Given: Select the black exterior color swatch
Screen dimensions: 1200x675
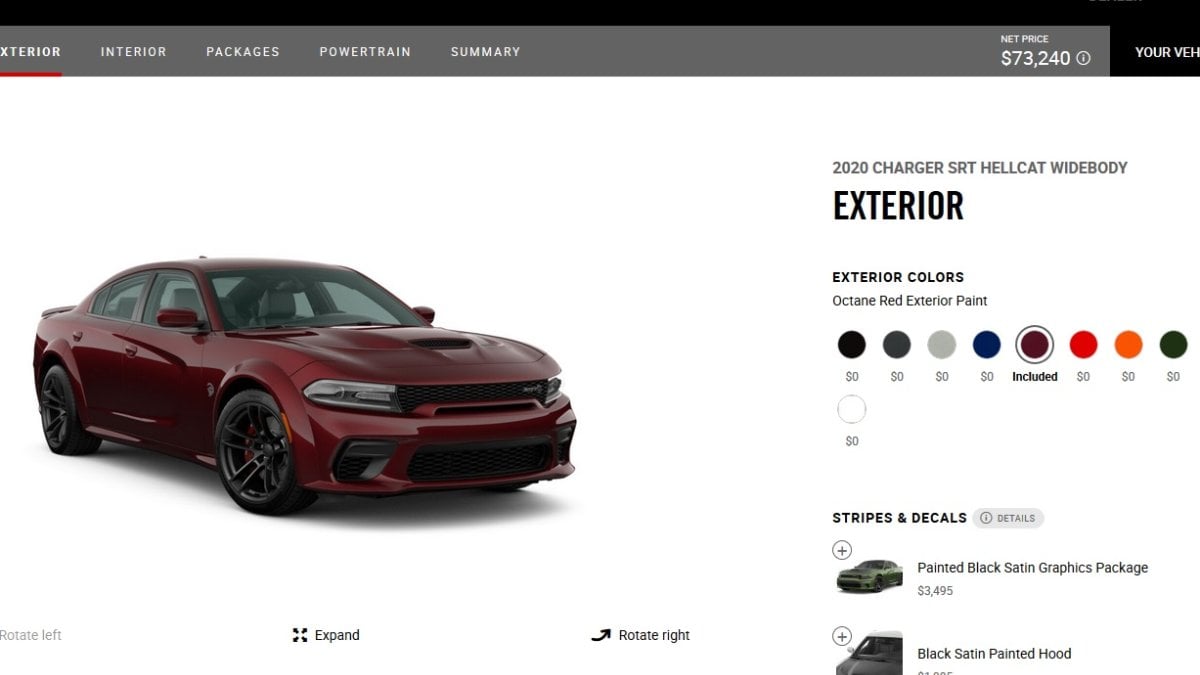Looking at the screenshot, I should point(852,345).
